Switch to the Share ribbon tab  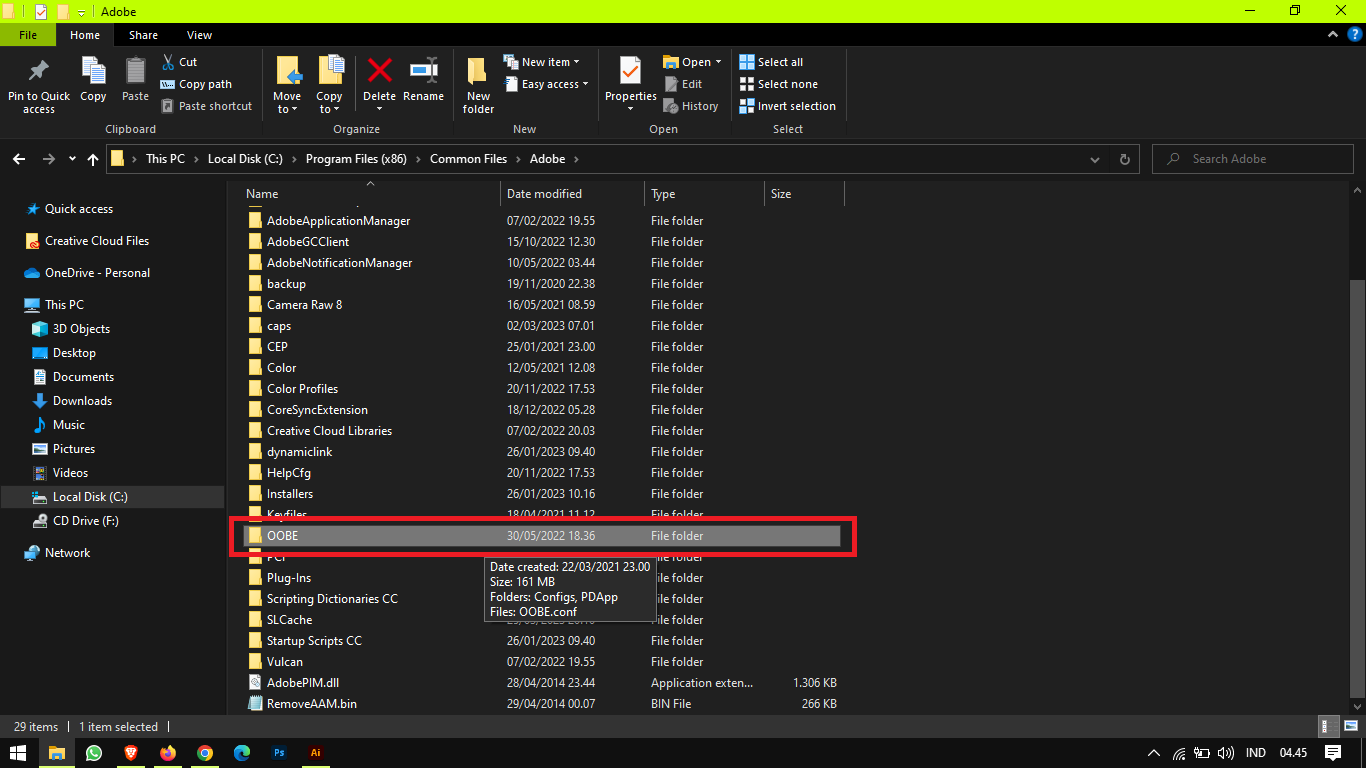143,35
